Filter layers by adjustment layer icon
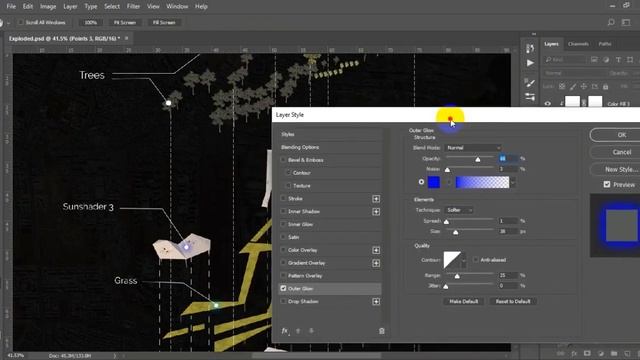The image size is (640, 360). point(606,60)
